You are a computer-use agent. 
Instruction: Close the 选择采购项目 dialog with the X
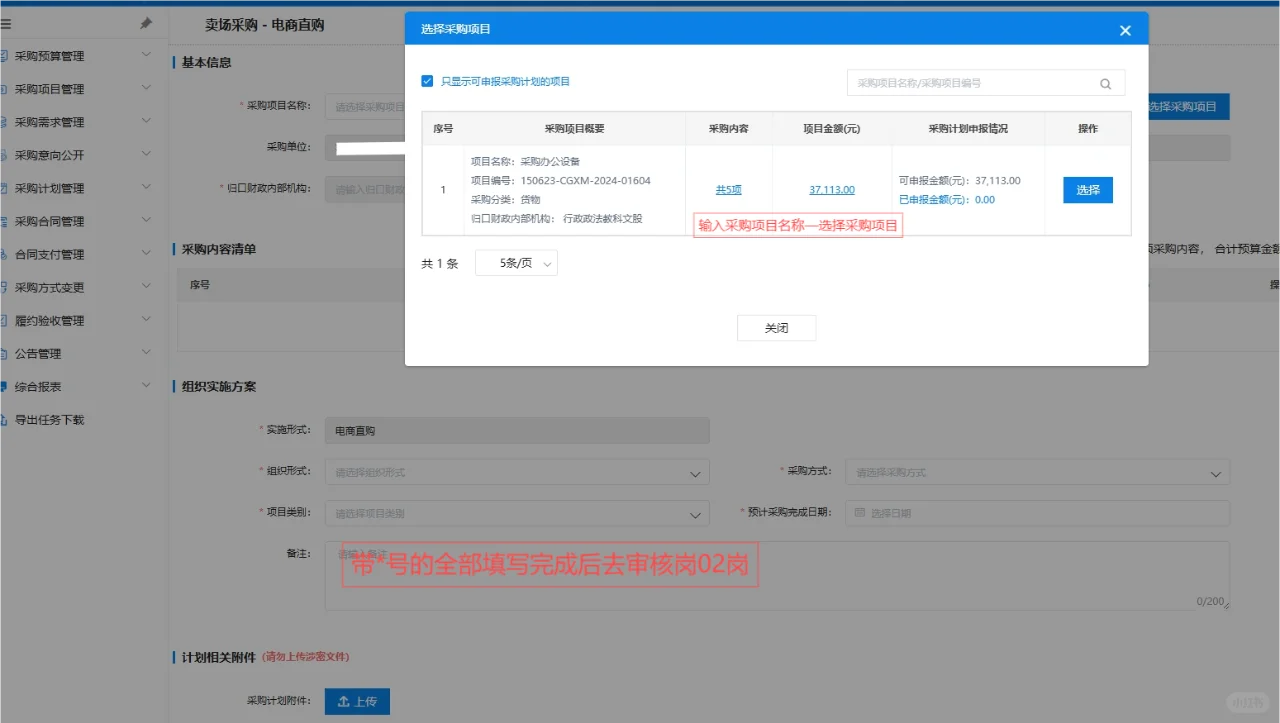pyautogui.click(x=1125, y=31)
